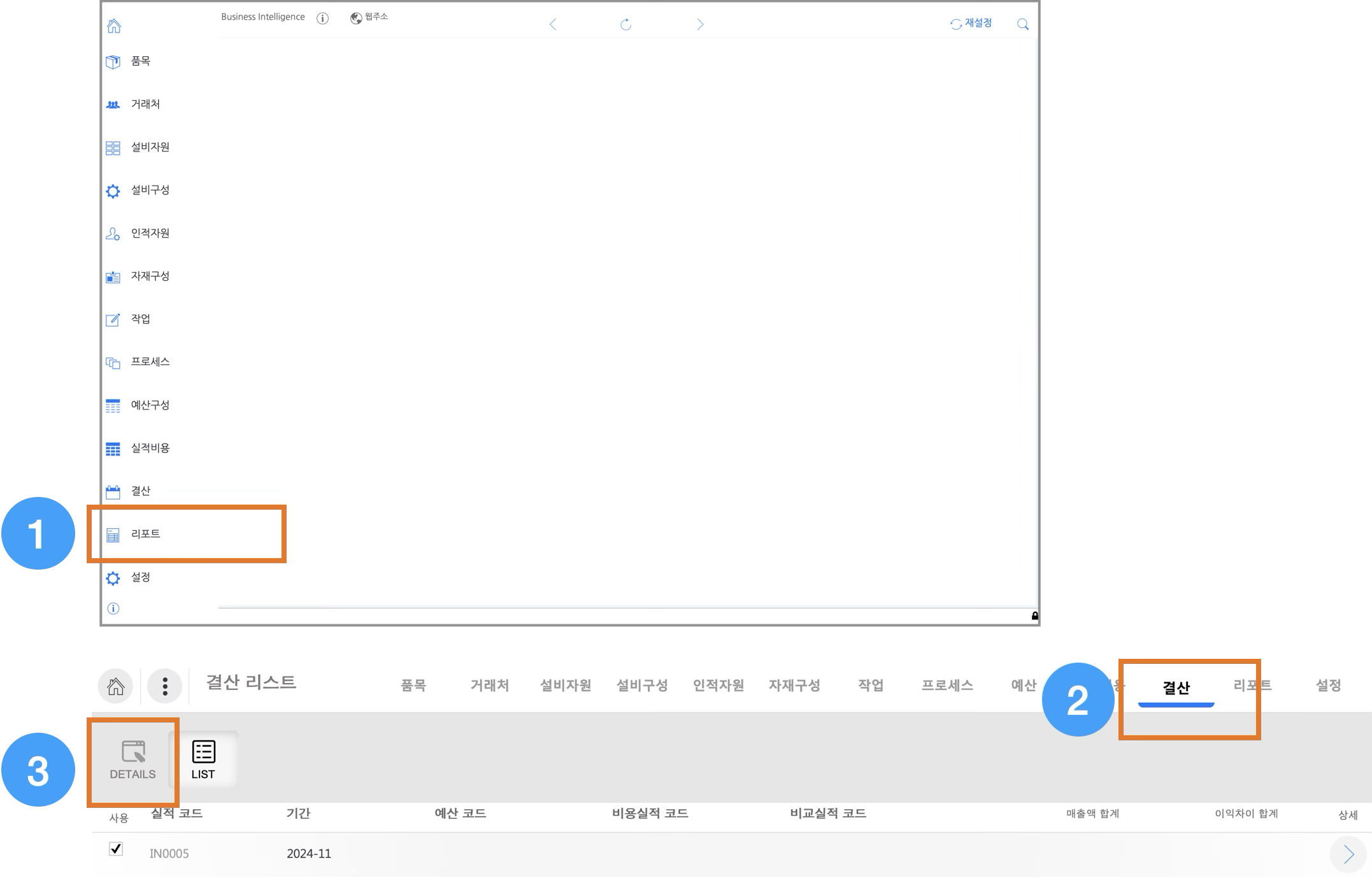The height and width of the screenshot is (878, 1372).
Task: Open 인적자원 in the sidebar
Action: (x=150, y=233)
